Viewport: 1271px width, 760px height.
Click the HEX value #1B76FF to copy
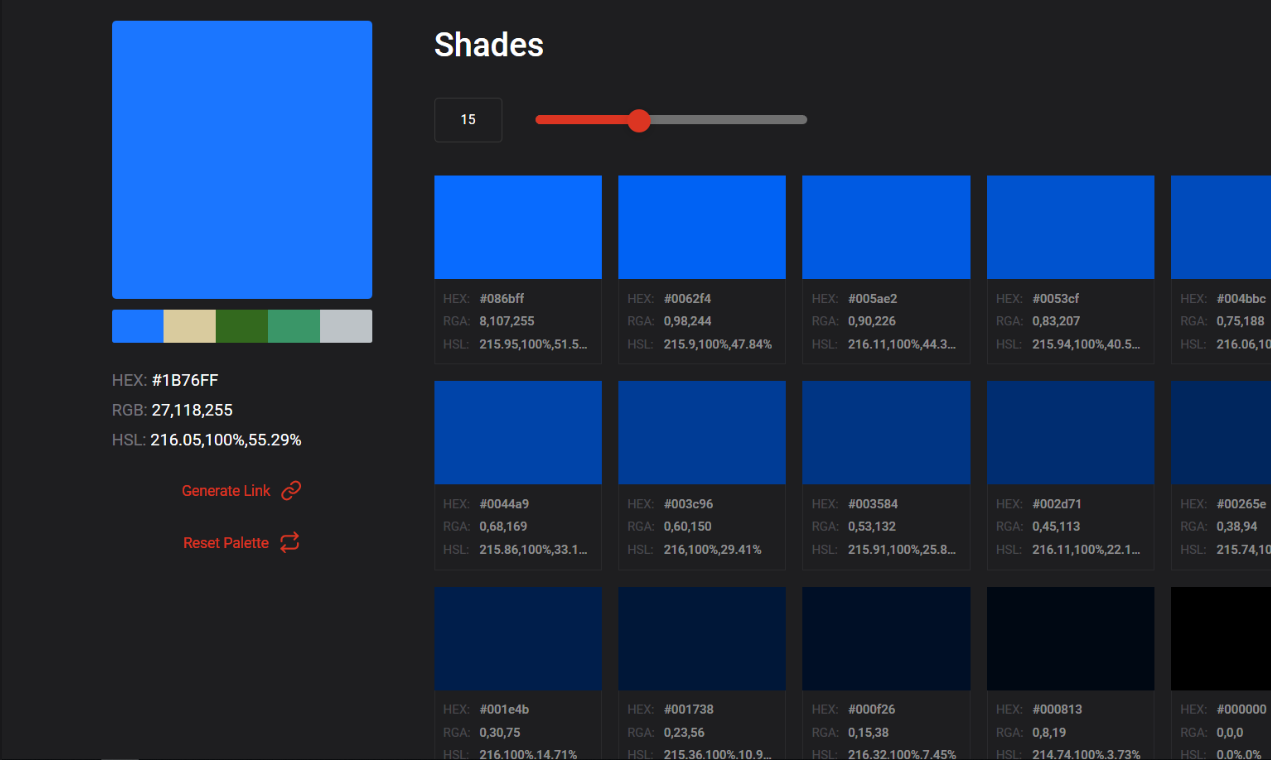pyautogui.click(x=186, y=380)
